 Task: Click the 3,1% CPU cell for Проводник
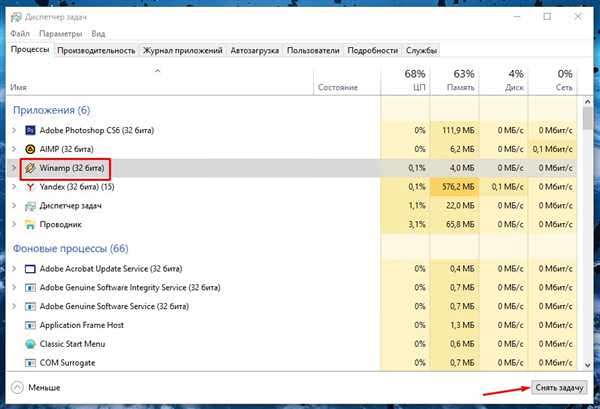click(x=405, y=225)
